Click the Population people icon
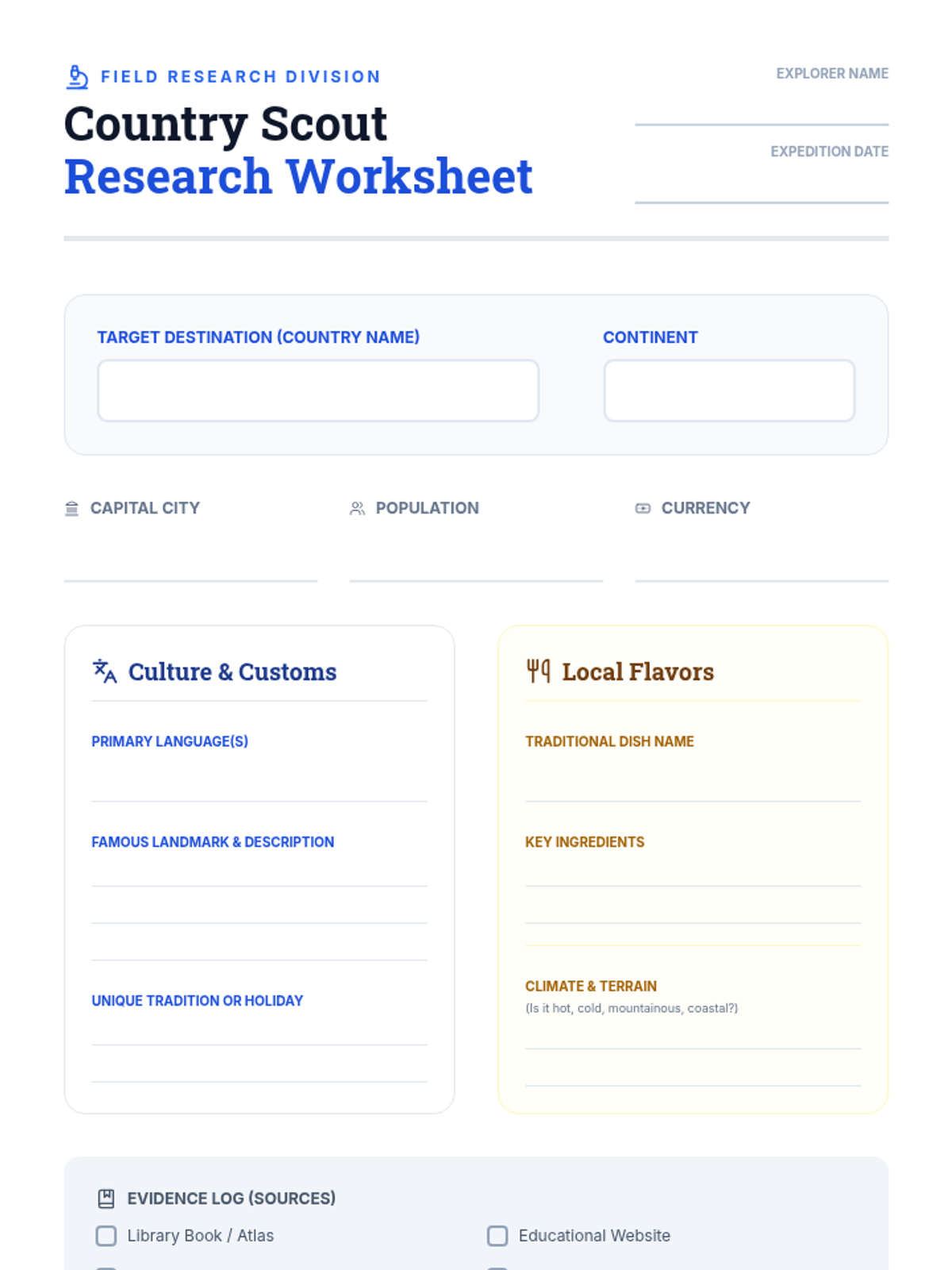952x1270 pixels. pyautogui.click(x=357, y=508)
